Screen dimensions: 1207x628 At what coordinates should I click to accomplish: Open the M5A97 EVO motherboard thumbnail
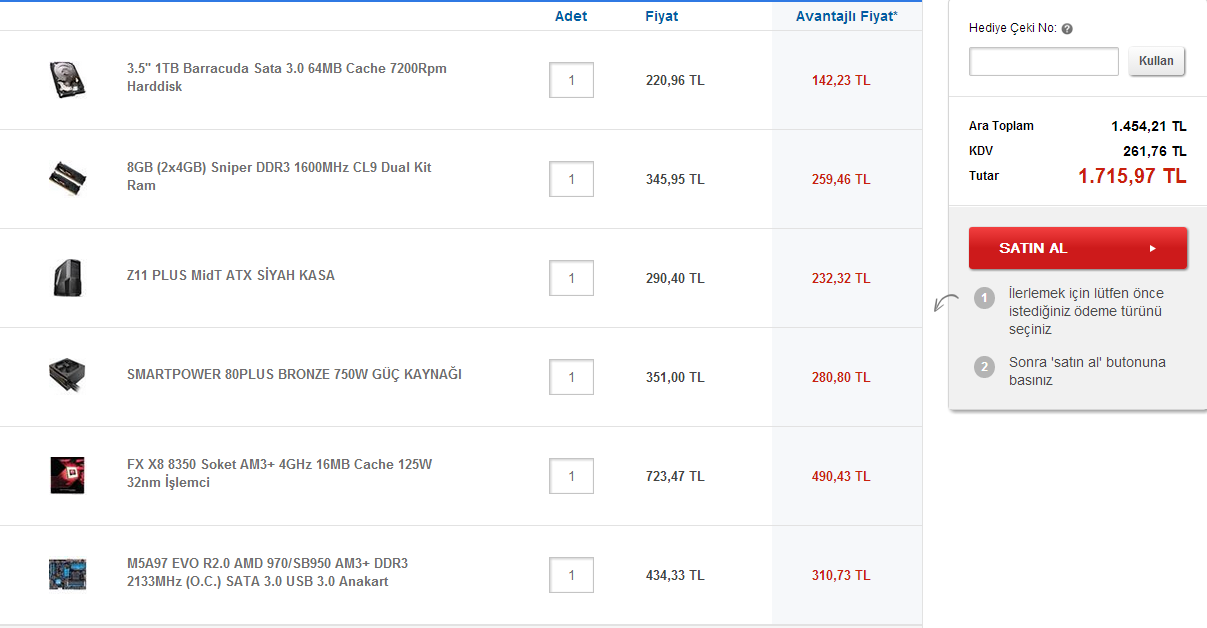68,574
